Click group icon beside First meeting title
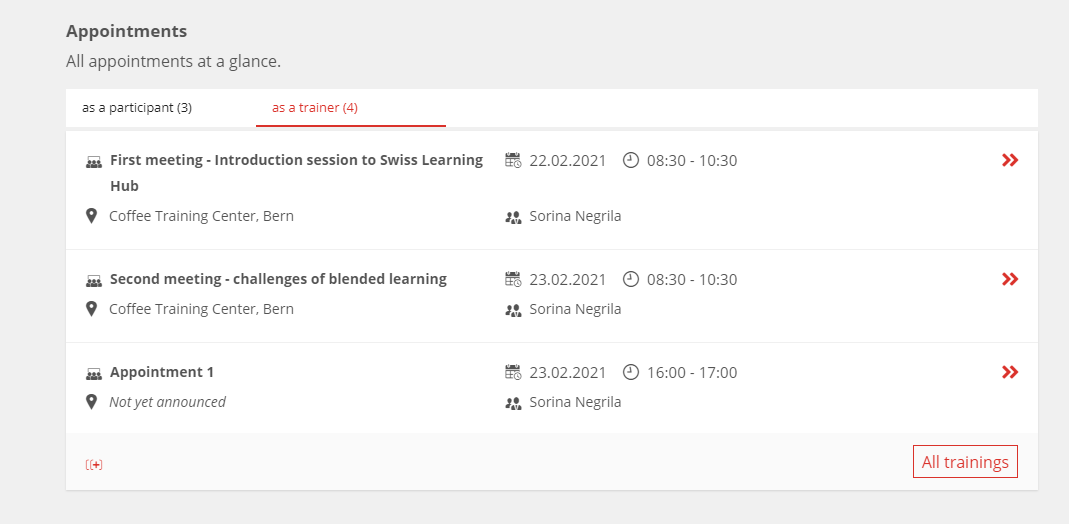Screen dimensions: 1069x524 [93, 162]
